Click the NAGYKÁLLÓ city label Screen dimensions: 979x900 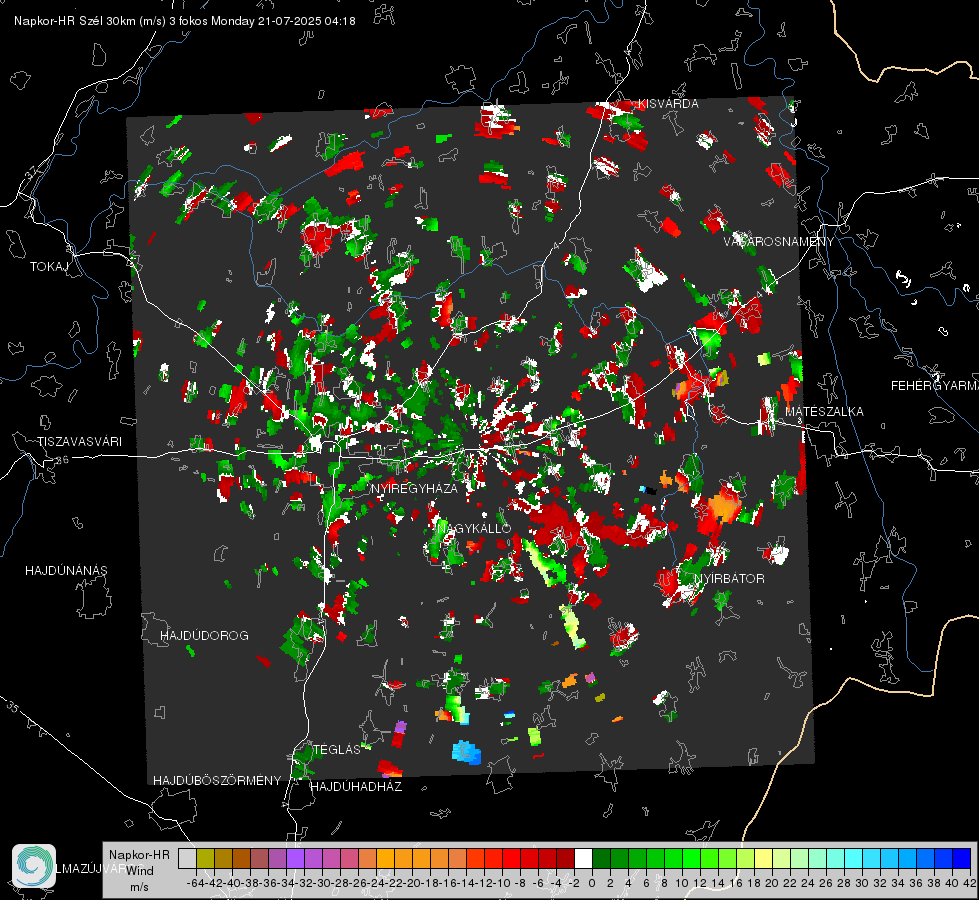click(474, 528)
